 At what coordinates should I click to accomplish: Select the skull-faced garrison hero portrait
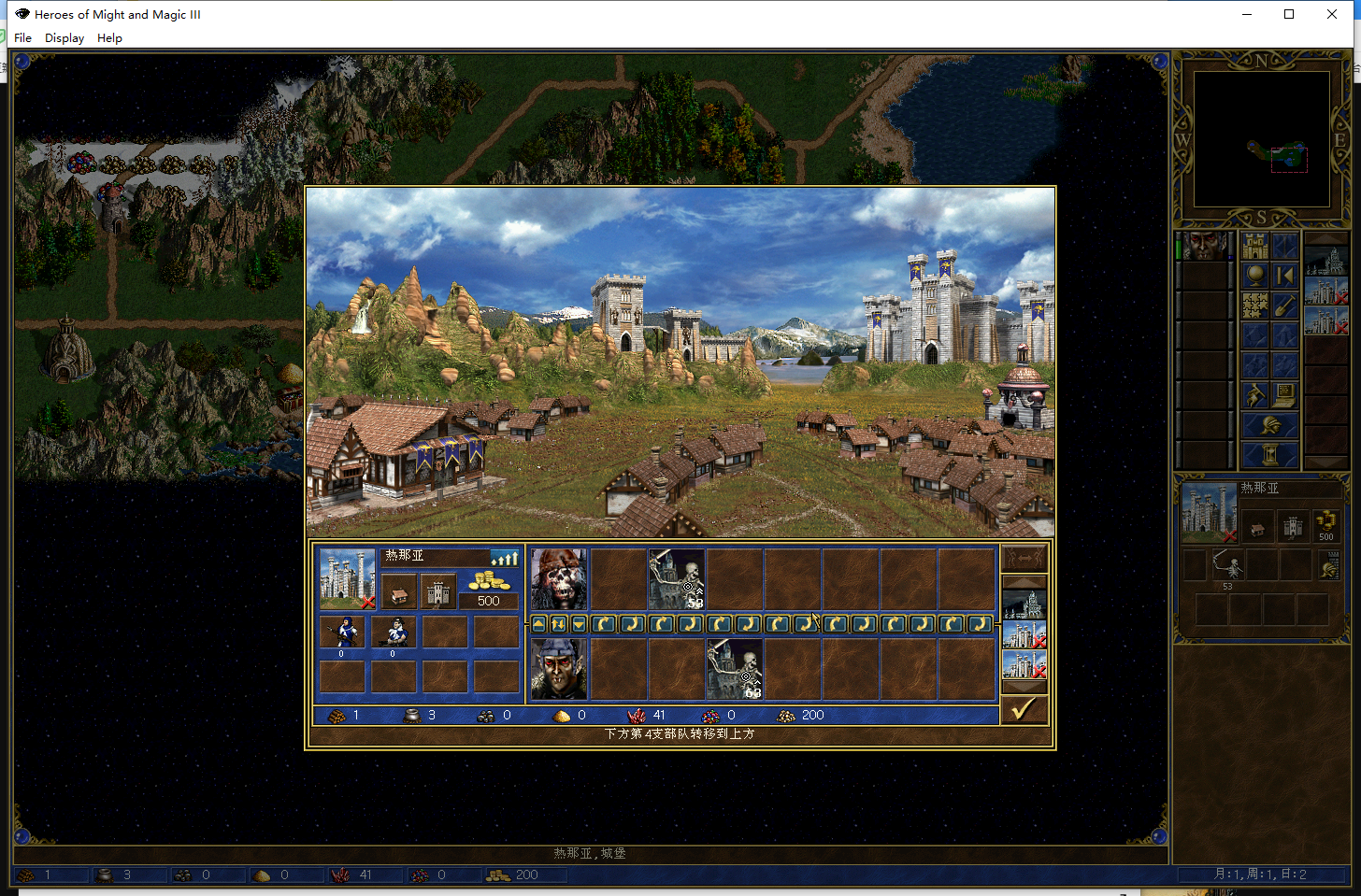(x=559, y=579)
